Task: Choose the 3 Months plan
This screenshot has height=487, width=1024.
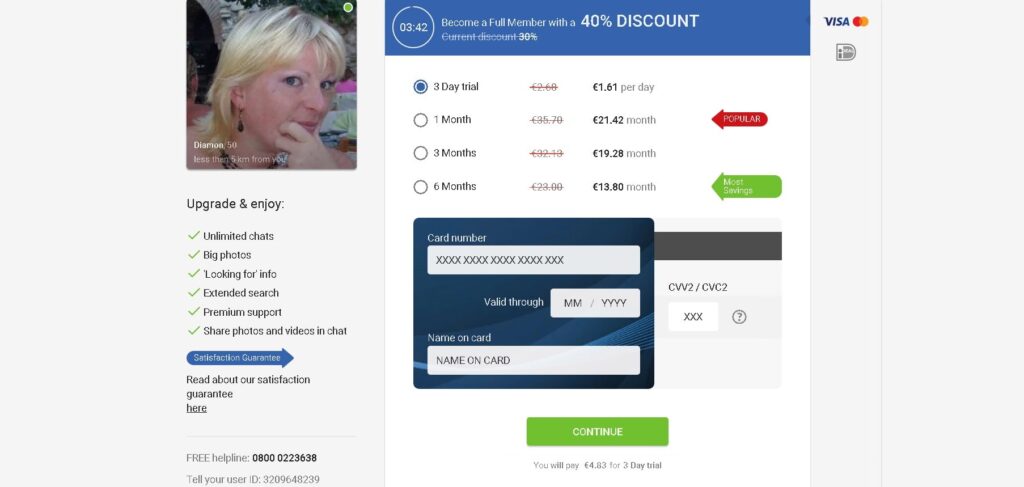Action: pos(421,153)
